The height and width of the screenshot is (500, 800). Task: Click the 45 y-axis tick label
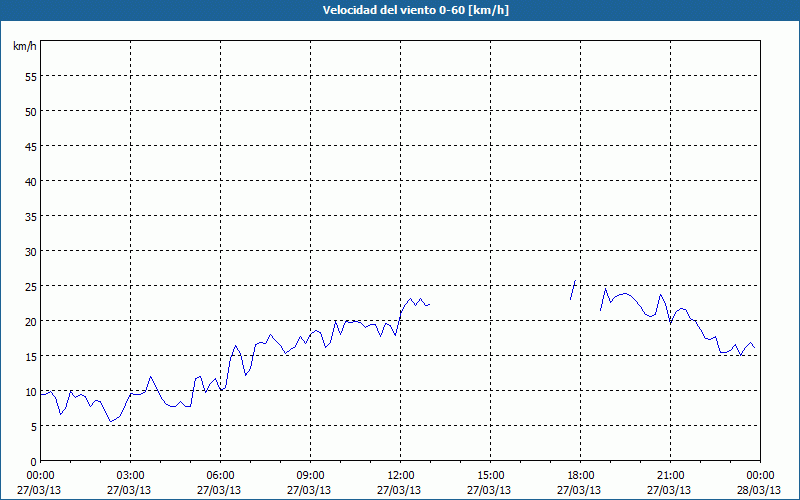31,146
